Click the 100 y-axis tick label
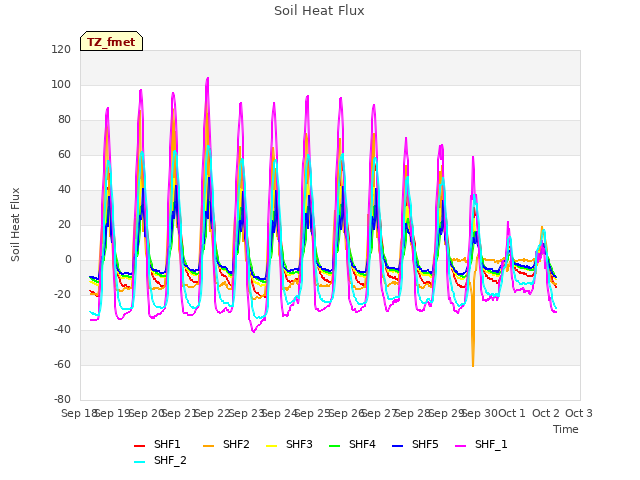This screenshot has height=480, width=640. click(61, 84)
